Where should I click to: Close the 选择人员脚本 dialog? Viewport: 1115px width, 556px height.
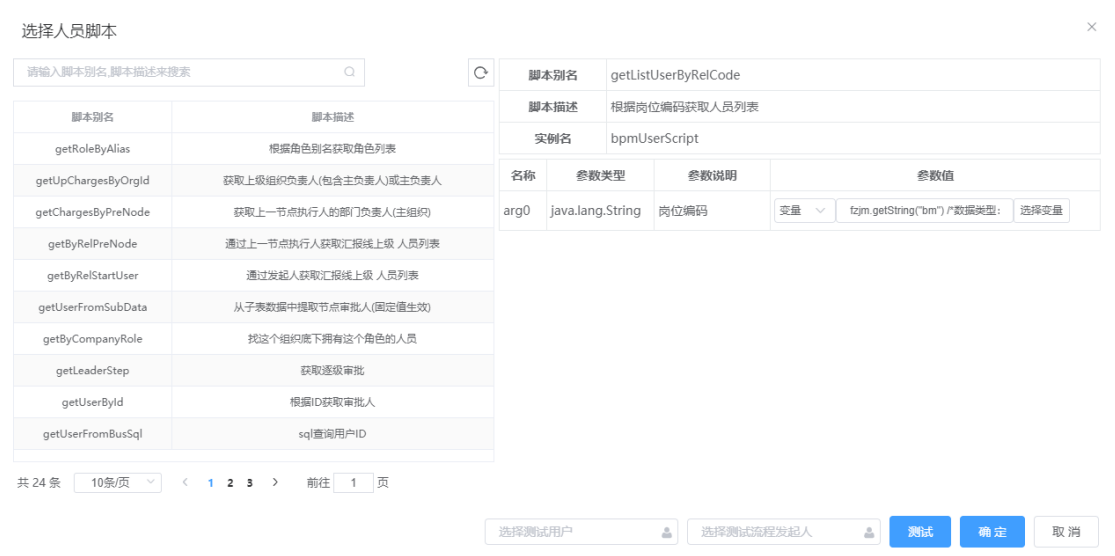click(1092, 27)
